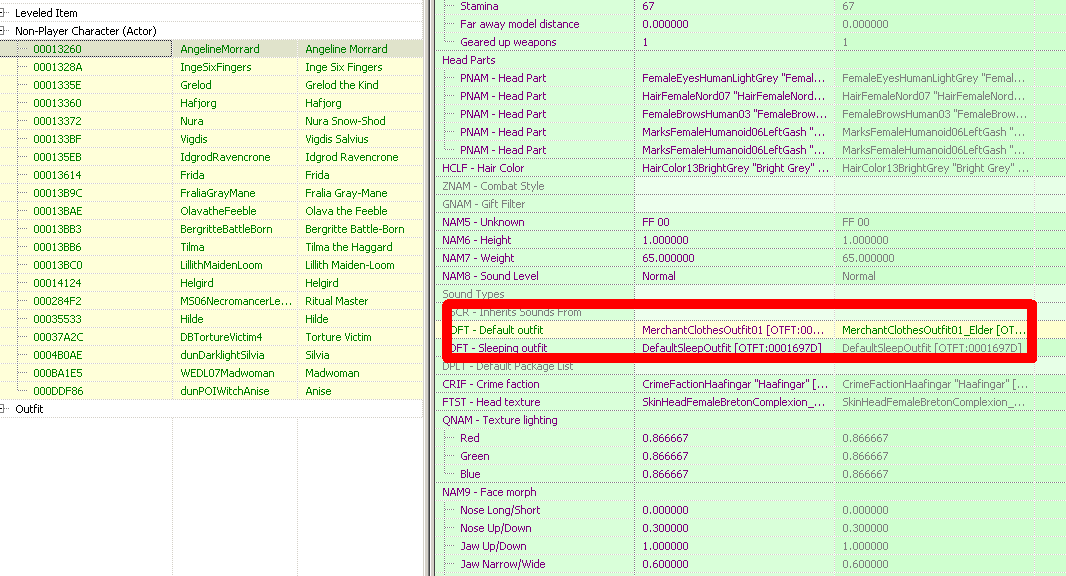Click the name Torture Victim
The height and width of the screenshot is (576, 1066).
tap(338, 337)
